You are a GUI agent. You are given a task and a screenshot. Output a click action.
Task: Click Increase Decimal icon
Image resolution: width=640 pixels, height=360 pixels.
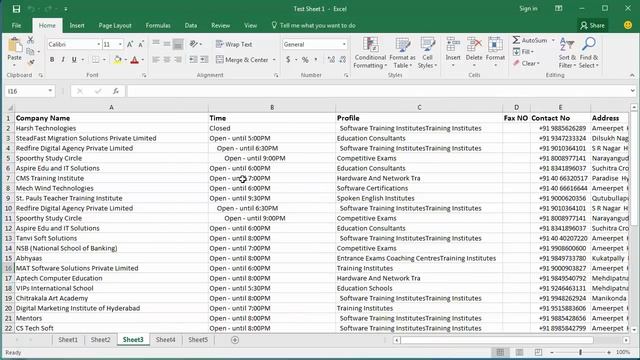tap(331, 60)
